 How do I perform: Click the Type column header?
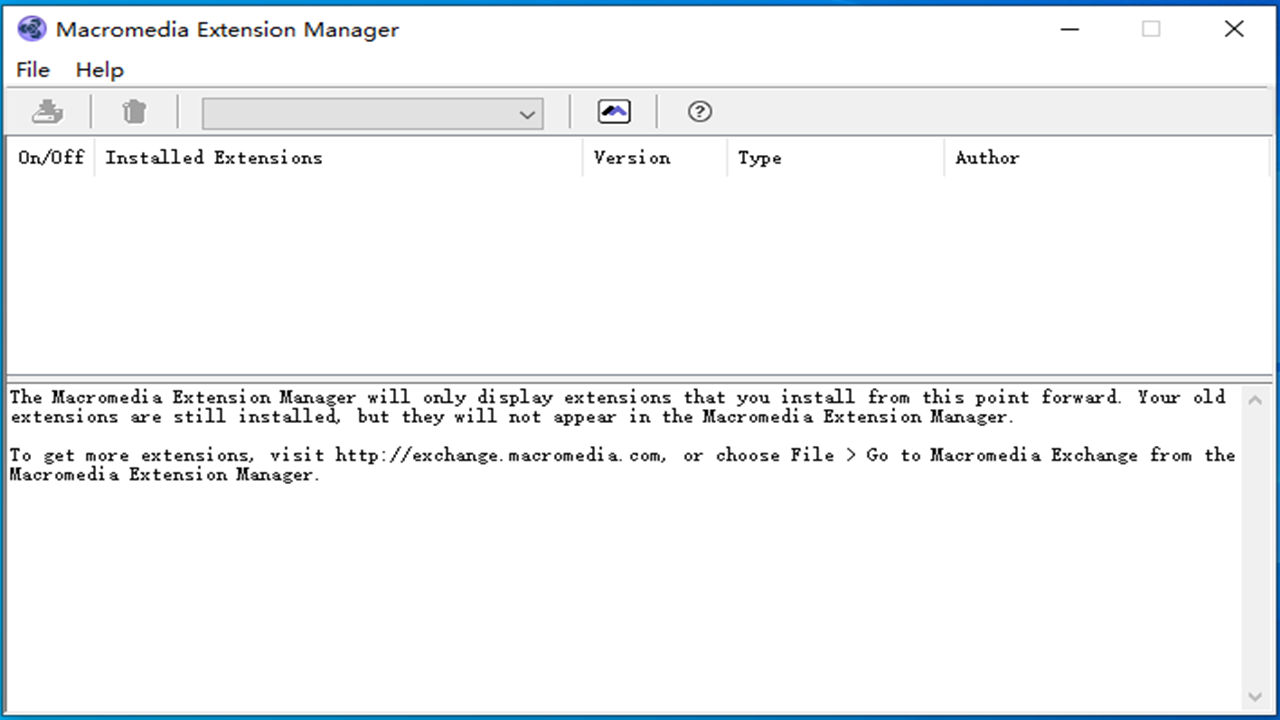pyautogui.click(x=760, y=157)
